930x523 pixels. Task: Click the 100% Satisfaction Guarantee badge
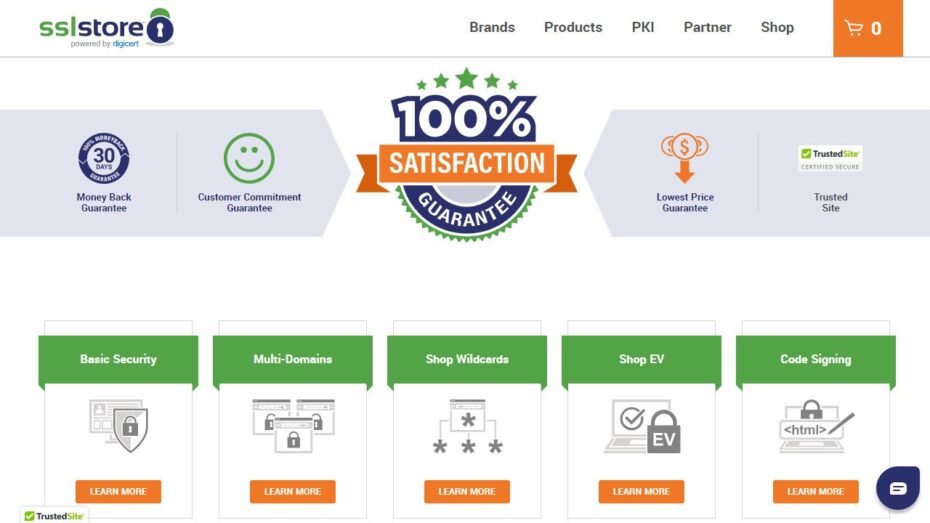[x=466, y=155]
